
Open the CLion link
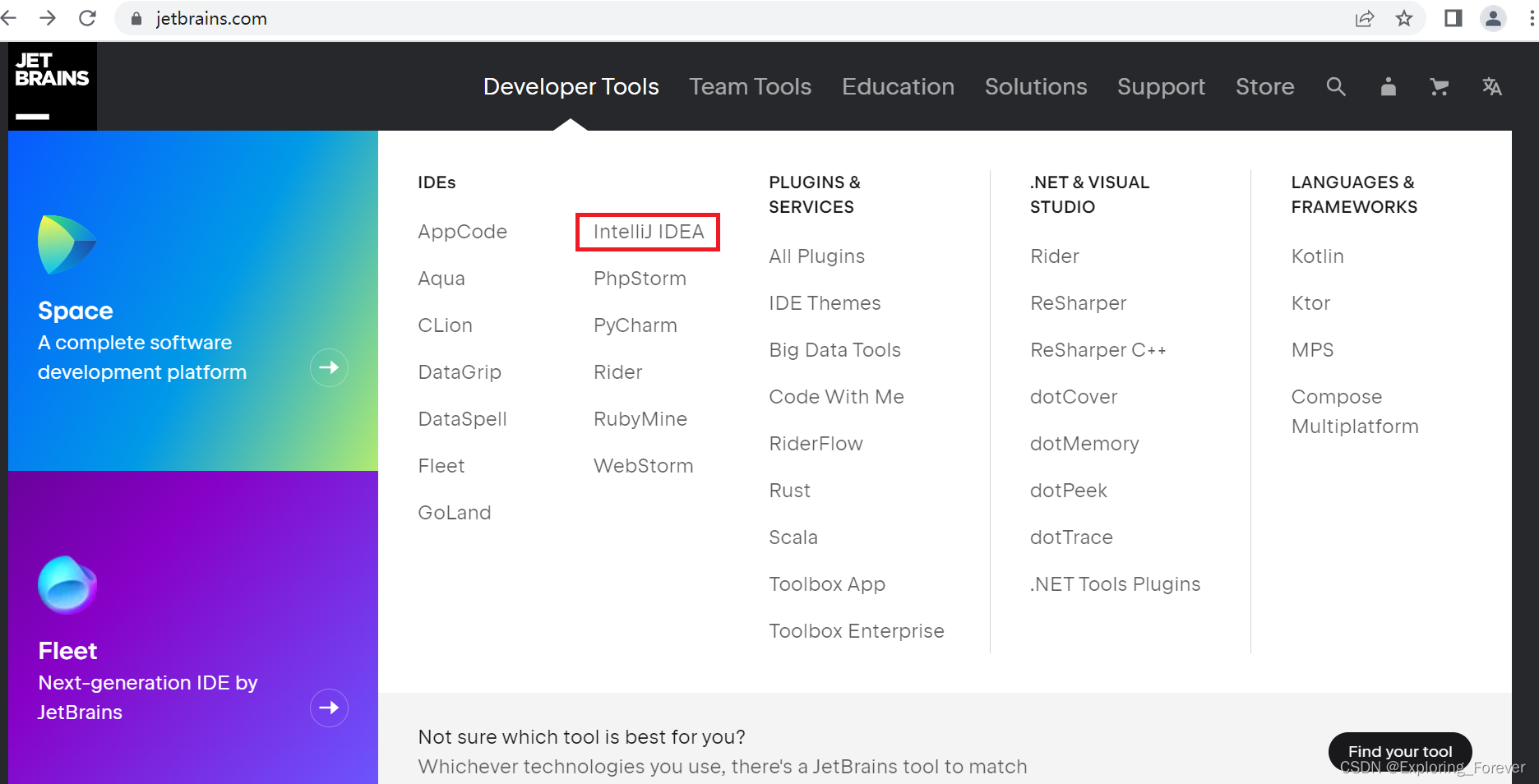click(445, 325)
